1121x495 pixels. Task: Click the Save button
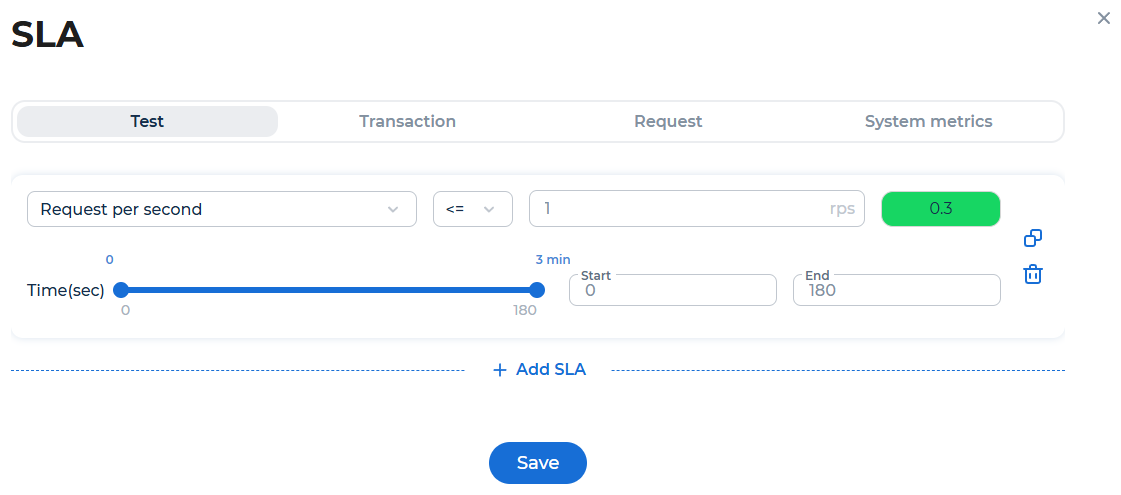click(538, 463)
